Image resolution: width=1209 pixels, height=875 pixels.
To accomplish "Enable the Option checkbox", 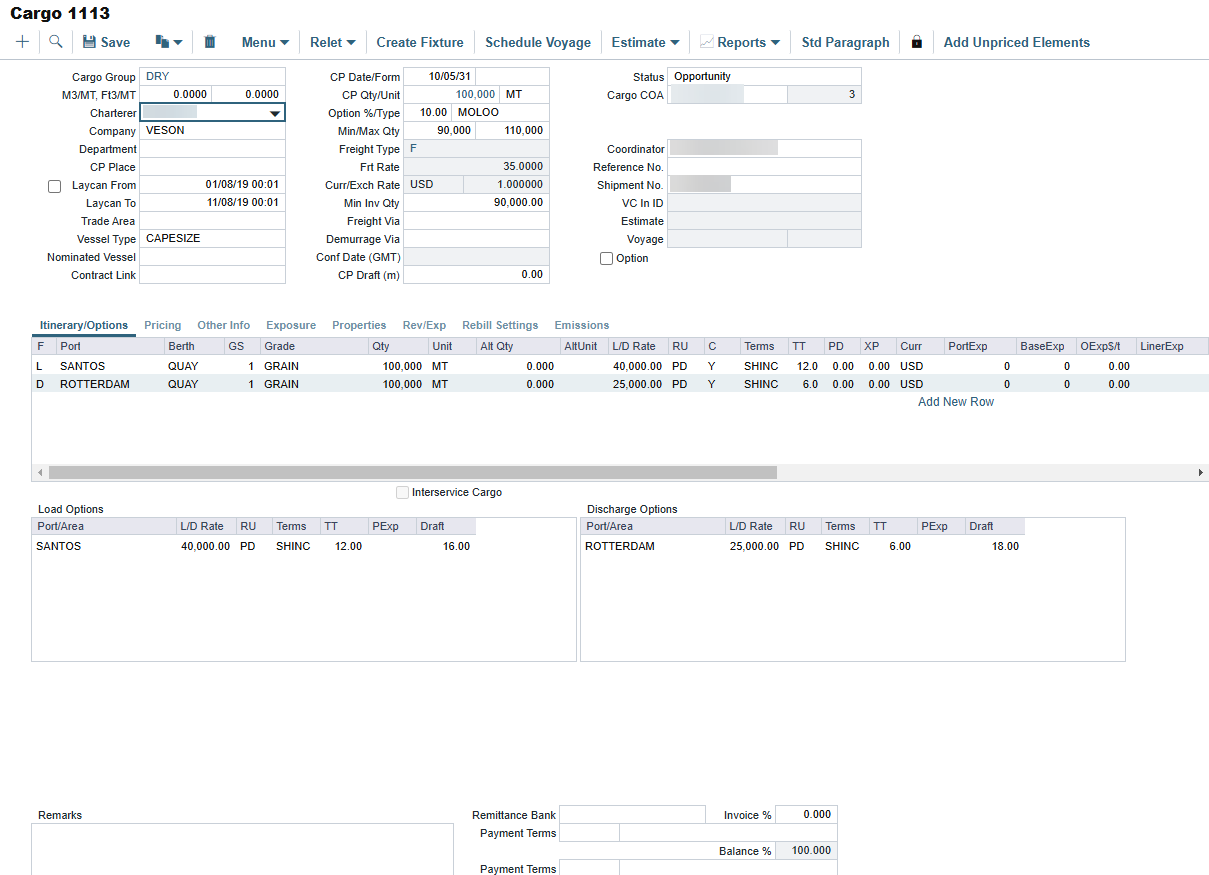I will click(x=606, y=259).
